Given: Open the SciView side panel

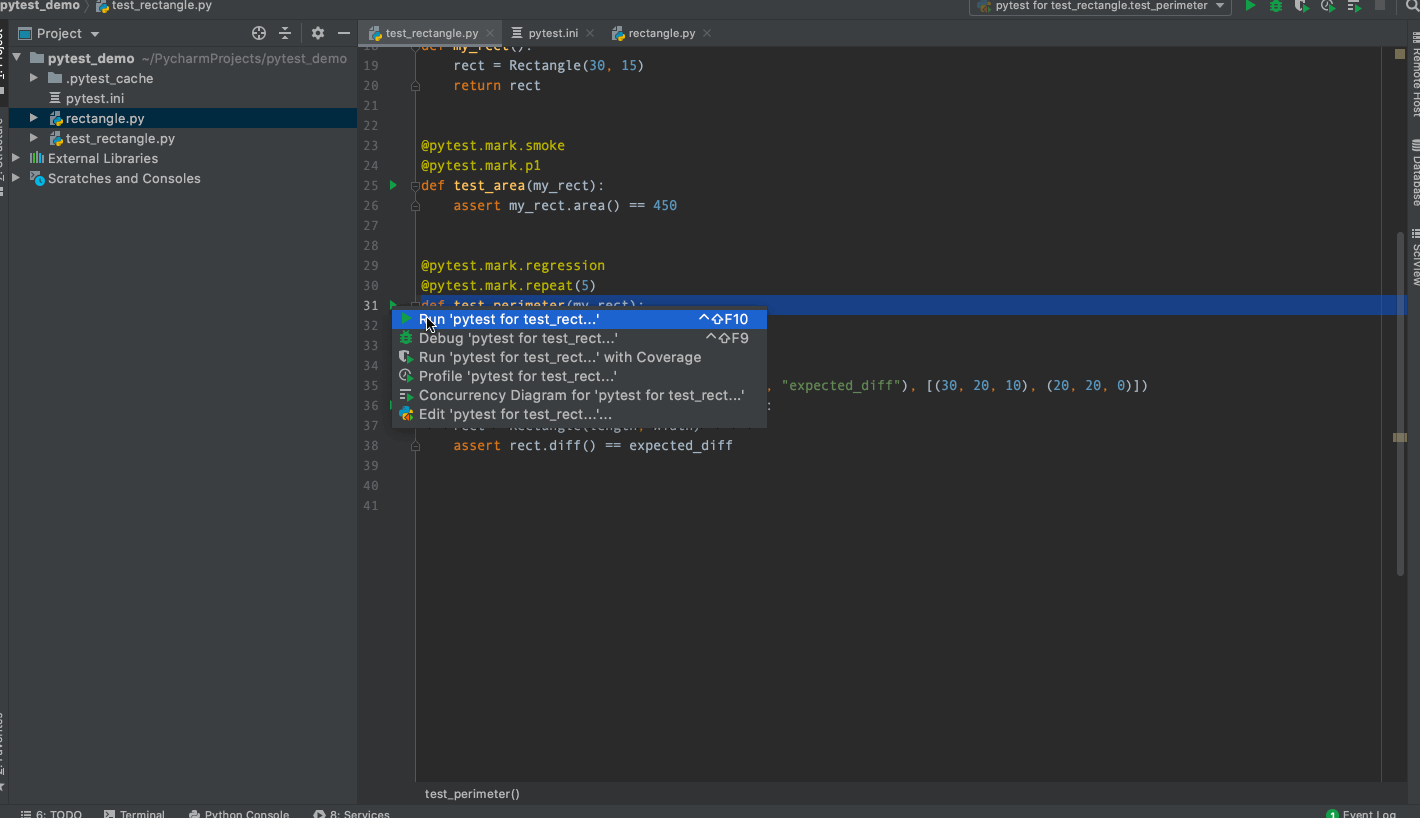Looking at the screenshot, I should [1414, 257].
